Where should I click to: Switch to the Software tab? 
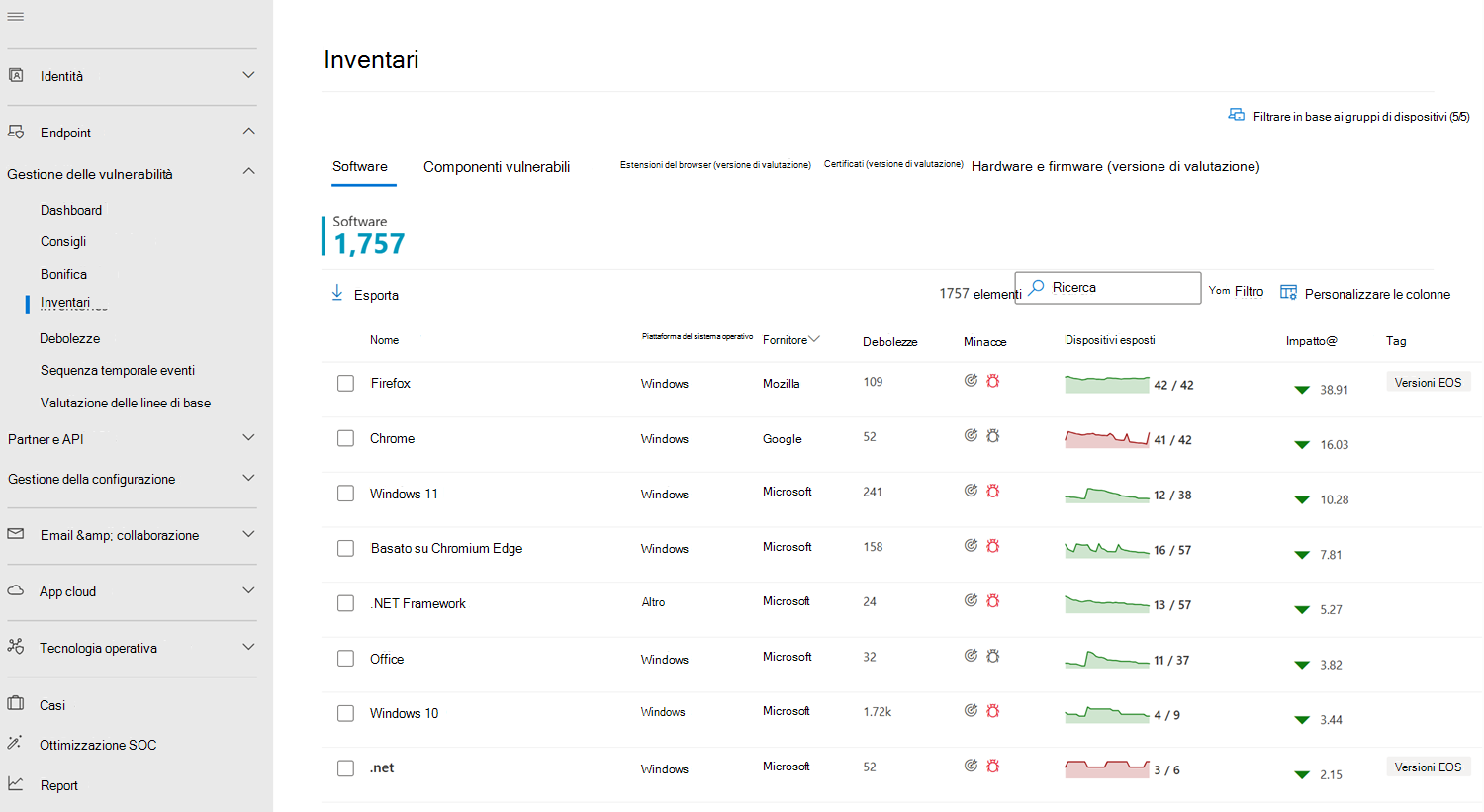(x=360, y=166)
